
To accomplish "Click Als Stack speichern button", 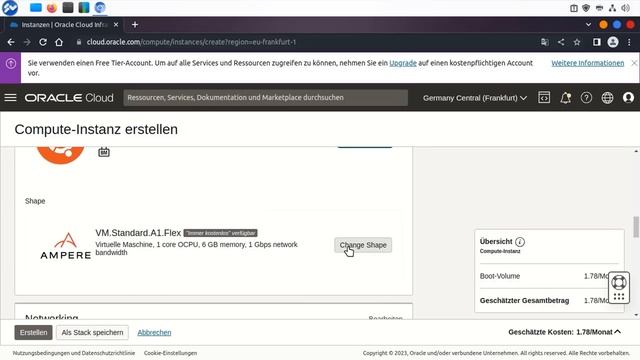I will point(92,332).
